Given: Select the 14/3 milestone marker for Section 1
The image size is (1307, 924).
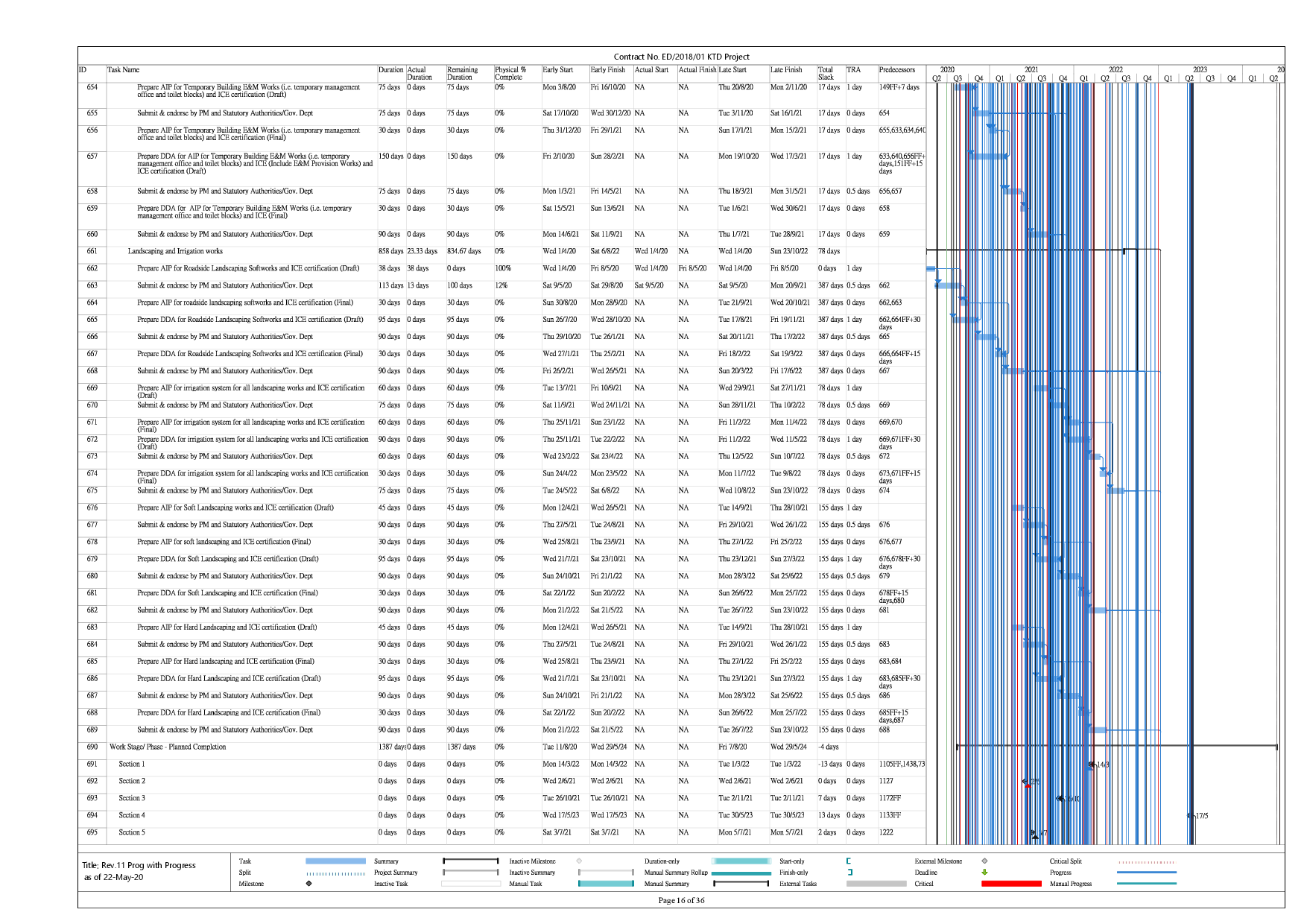Looking at the screenshot, I should point(1092,765).
